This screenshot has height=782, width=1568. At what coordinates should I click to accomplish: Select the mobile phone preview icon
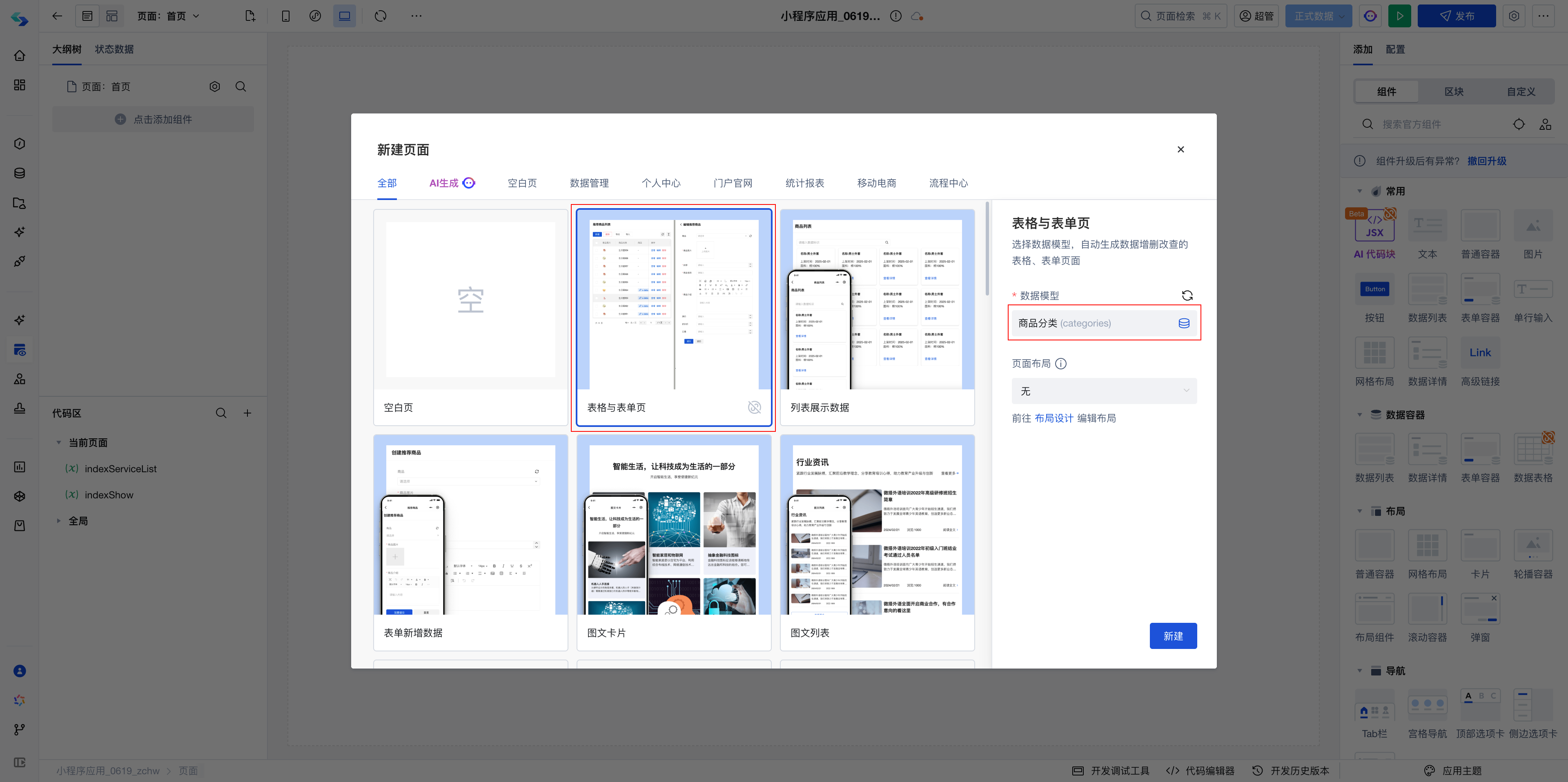tap(285, 16)
